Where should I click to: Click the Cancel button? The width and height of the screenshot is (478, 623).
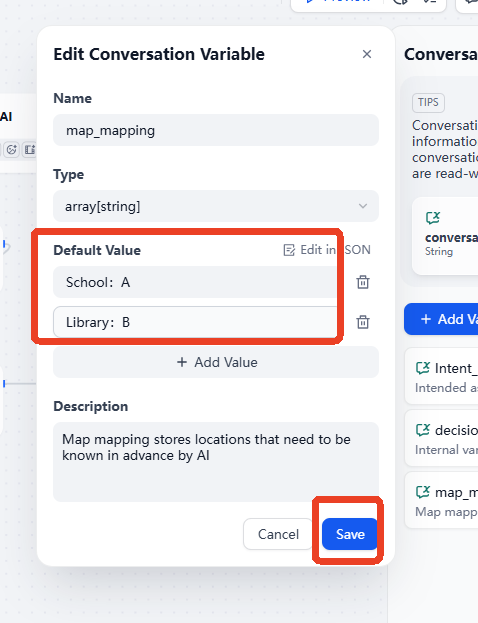coord(278,534)
